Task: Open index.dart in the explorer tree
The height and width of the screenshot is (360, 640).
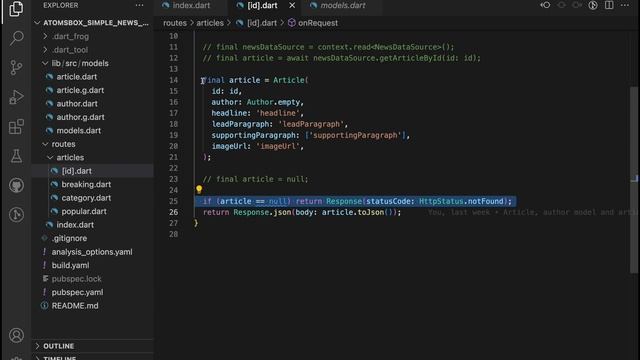Action: click(x=92, y=225)
